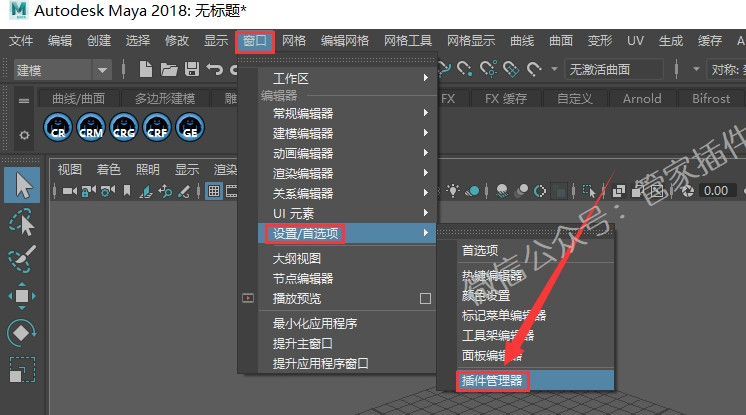Click the Grease Pencil icon
This screenshot has width=746, height=415.
click(184, 191)
